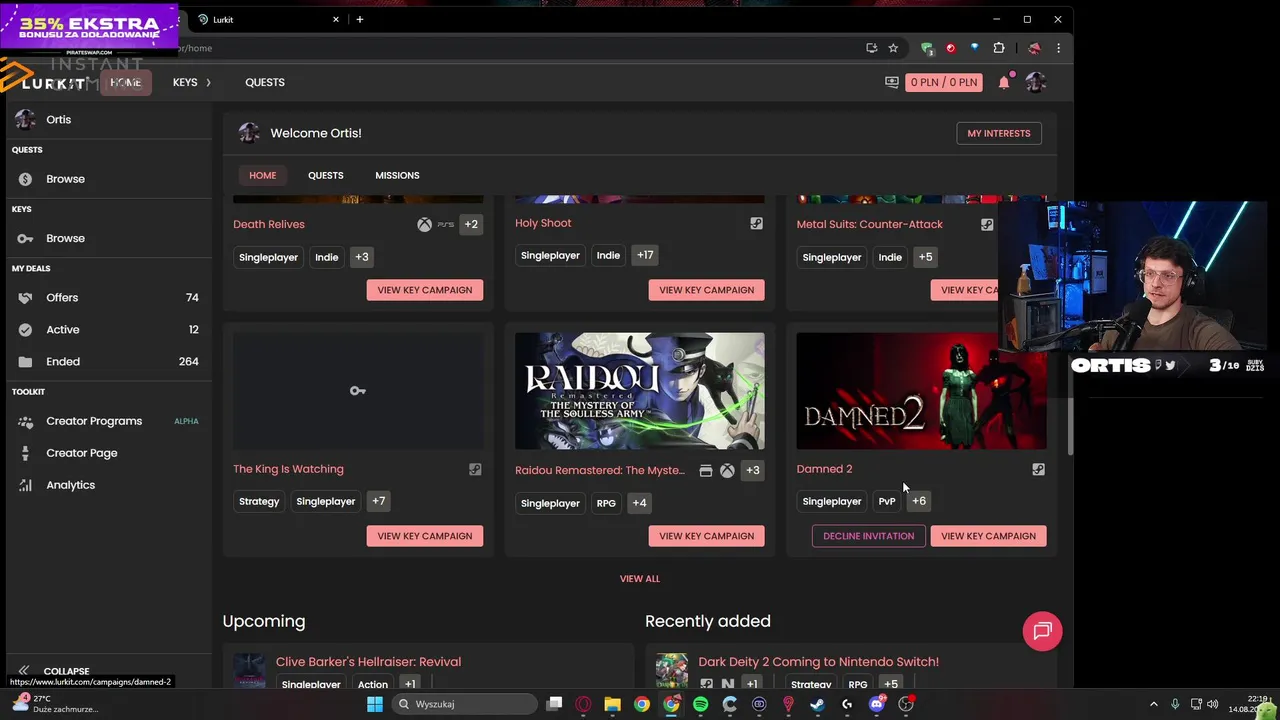
Task: Click the green shield extension icon
Action: [x=927, y=48]
